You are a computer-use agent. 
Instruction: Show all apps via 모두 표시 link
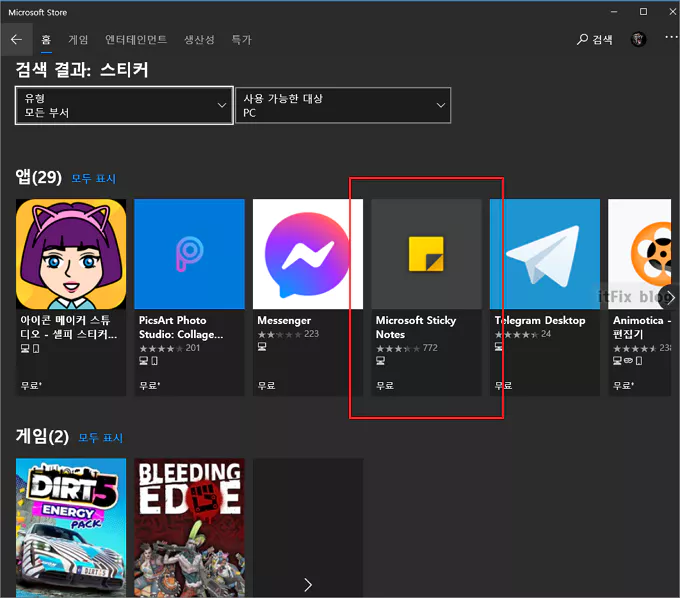[93, 179]
